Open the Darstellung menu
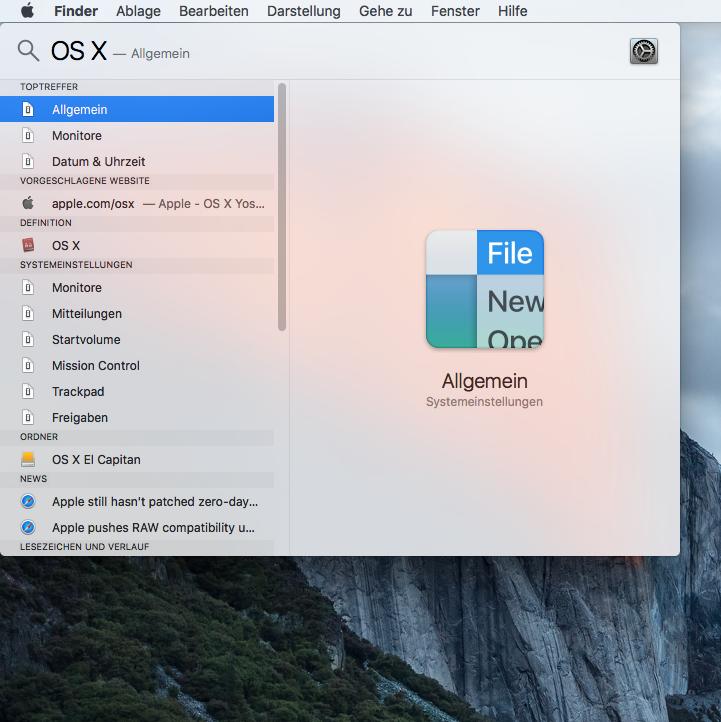The image size is (721, 722). 304,11
